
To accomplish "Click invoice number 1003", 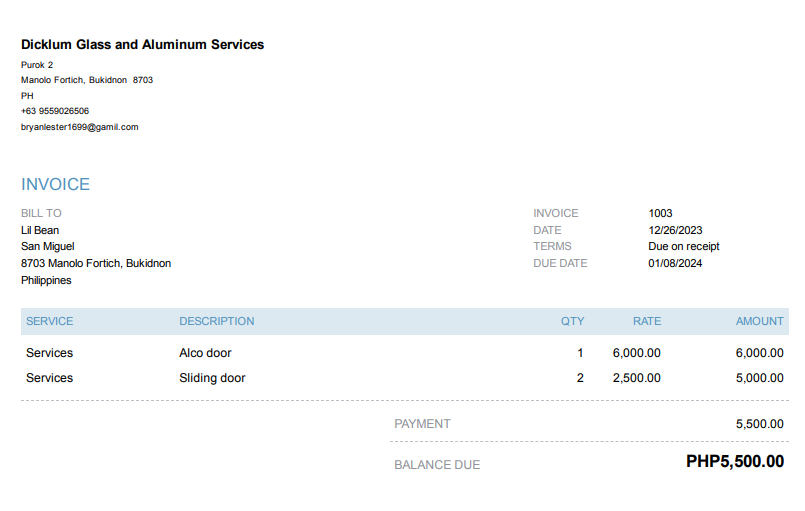I will coord(660,213).
